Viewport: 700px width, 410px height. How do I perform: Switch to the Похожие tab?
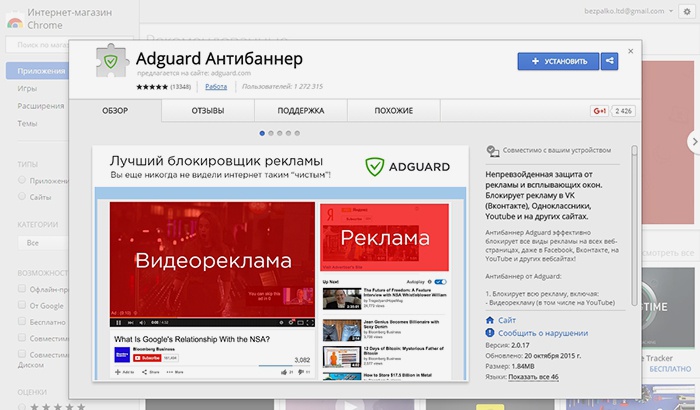(394, 111)
